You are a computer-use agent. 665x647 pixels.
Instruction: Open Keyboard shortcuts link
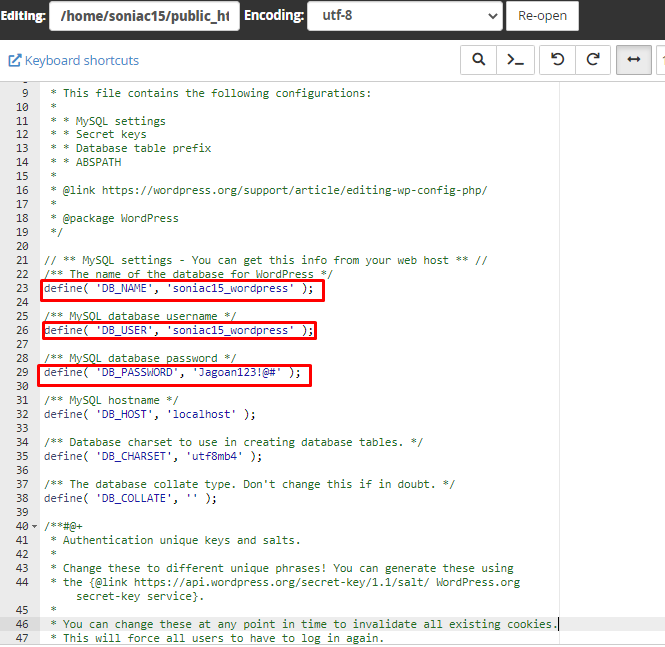pyautogui.click(x=82, y=61)
